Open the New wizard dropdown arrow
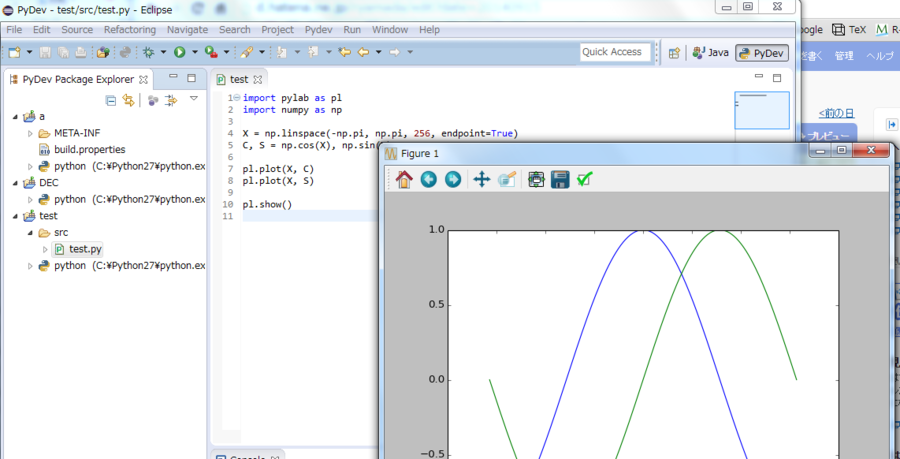Image resolution: width=900 pixels, height=459 pixels. 29,52
